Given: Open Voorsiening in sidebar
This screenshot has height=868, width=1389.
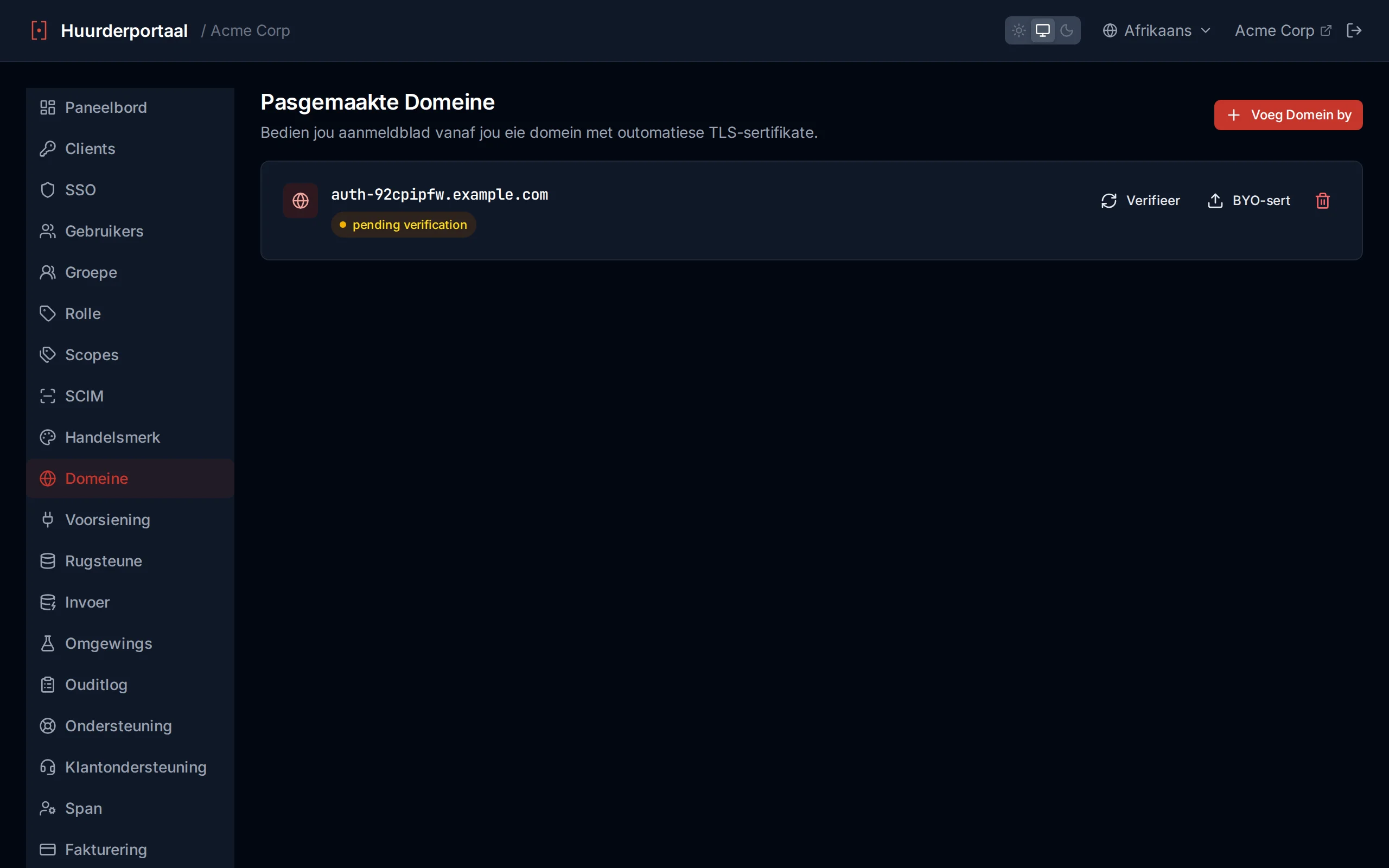Looking at the screenshot, I should (130, 520).
